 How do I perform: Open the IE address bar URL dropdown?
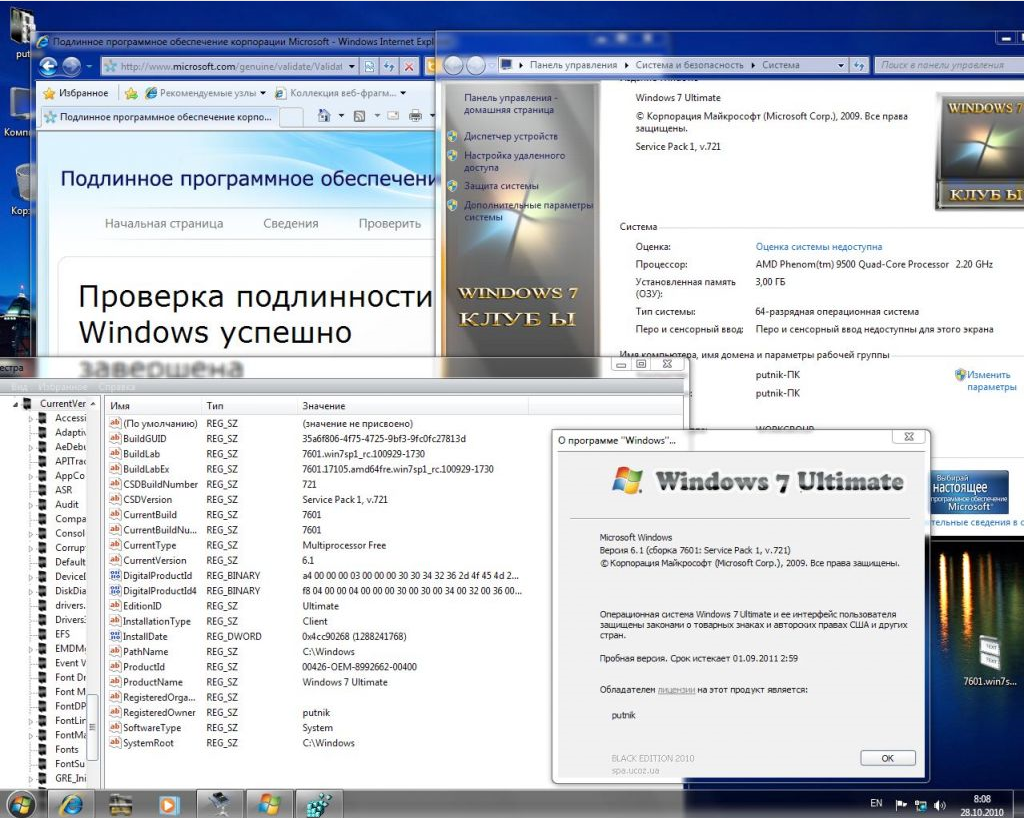coord(350,67)
